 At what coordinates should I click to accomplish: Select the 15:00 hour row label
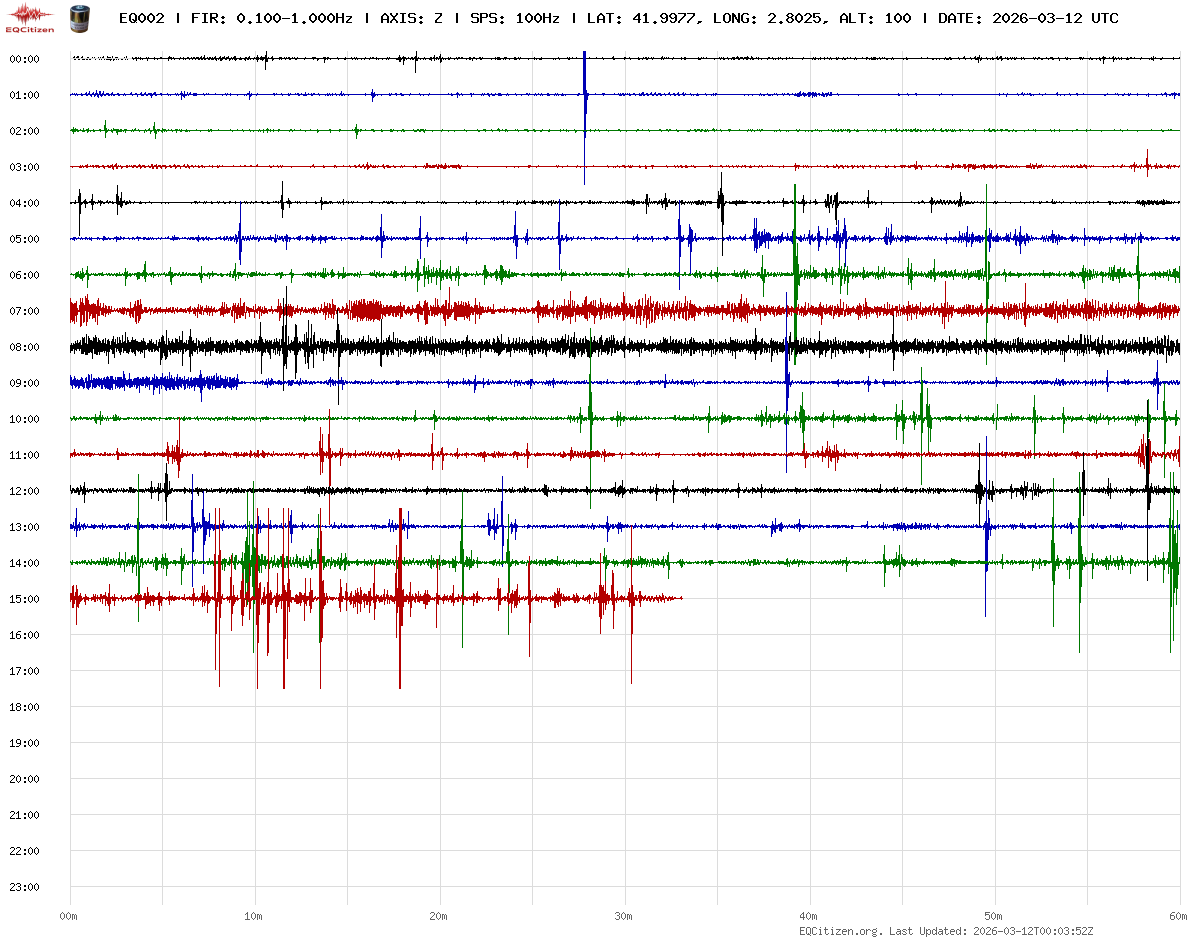[24, 599]
